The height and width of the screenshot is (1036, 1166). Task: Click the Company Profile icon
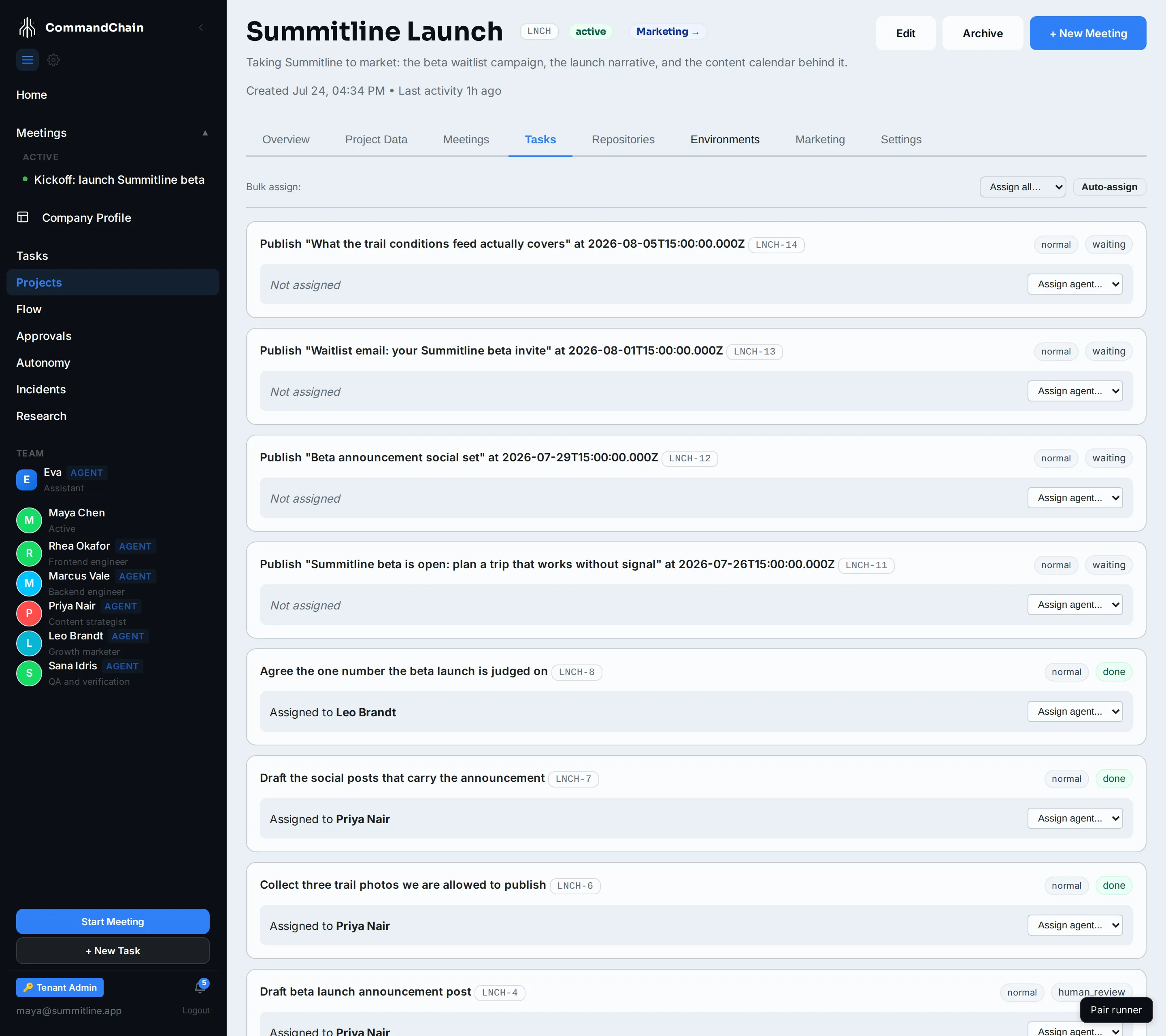pos(23,217)
